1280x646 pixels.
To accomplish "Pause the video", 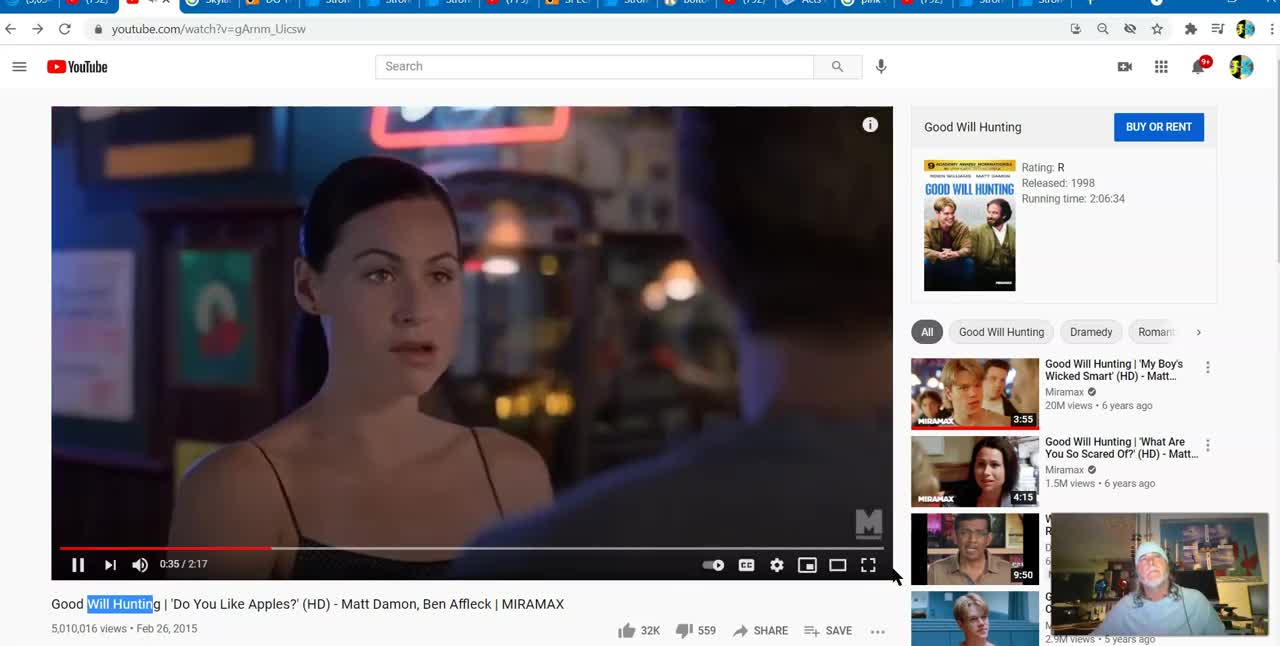I will point(78,565).
